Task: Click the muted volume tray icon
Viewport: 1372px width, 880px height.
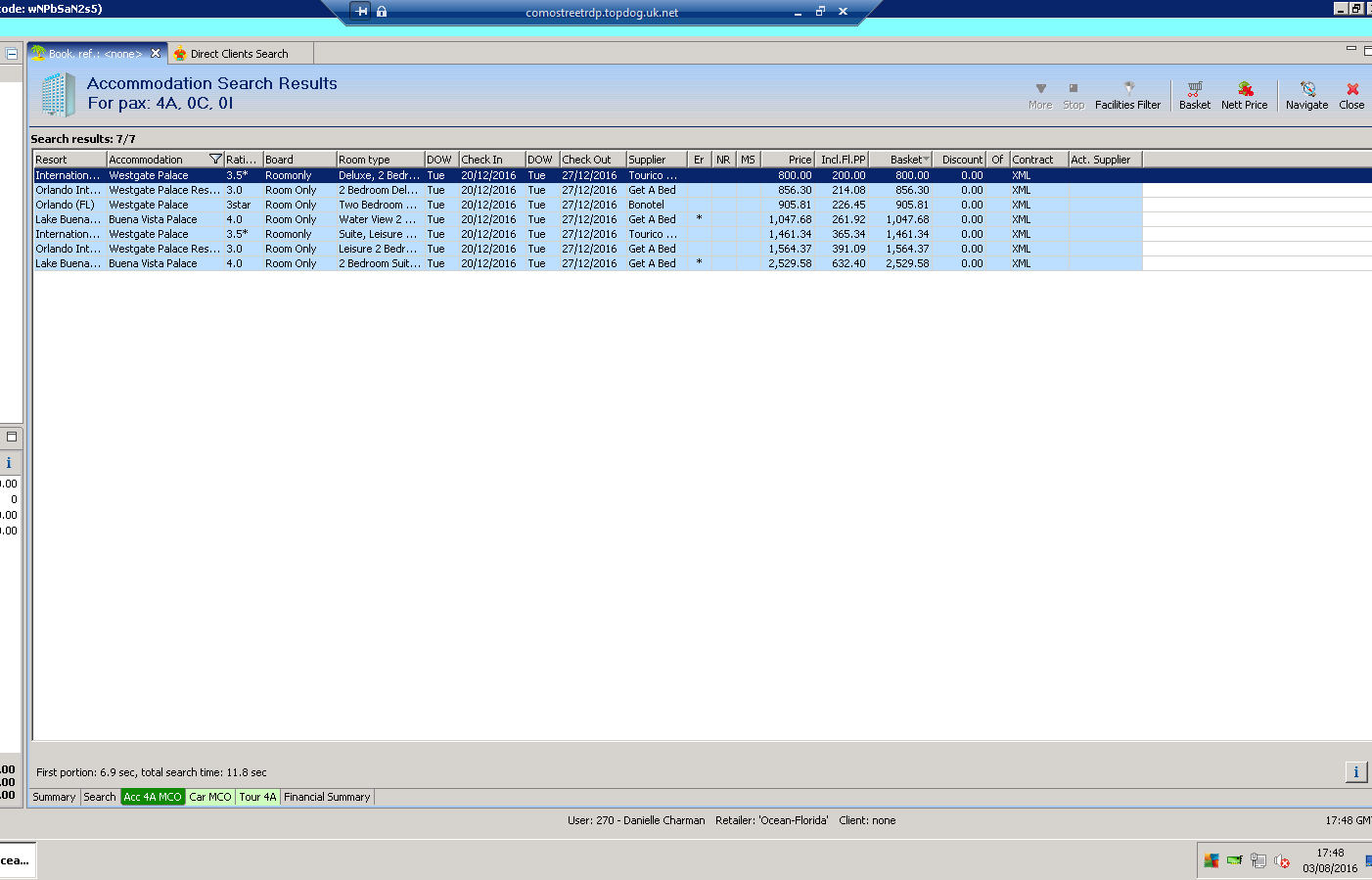Action: 1282,861
